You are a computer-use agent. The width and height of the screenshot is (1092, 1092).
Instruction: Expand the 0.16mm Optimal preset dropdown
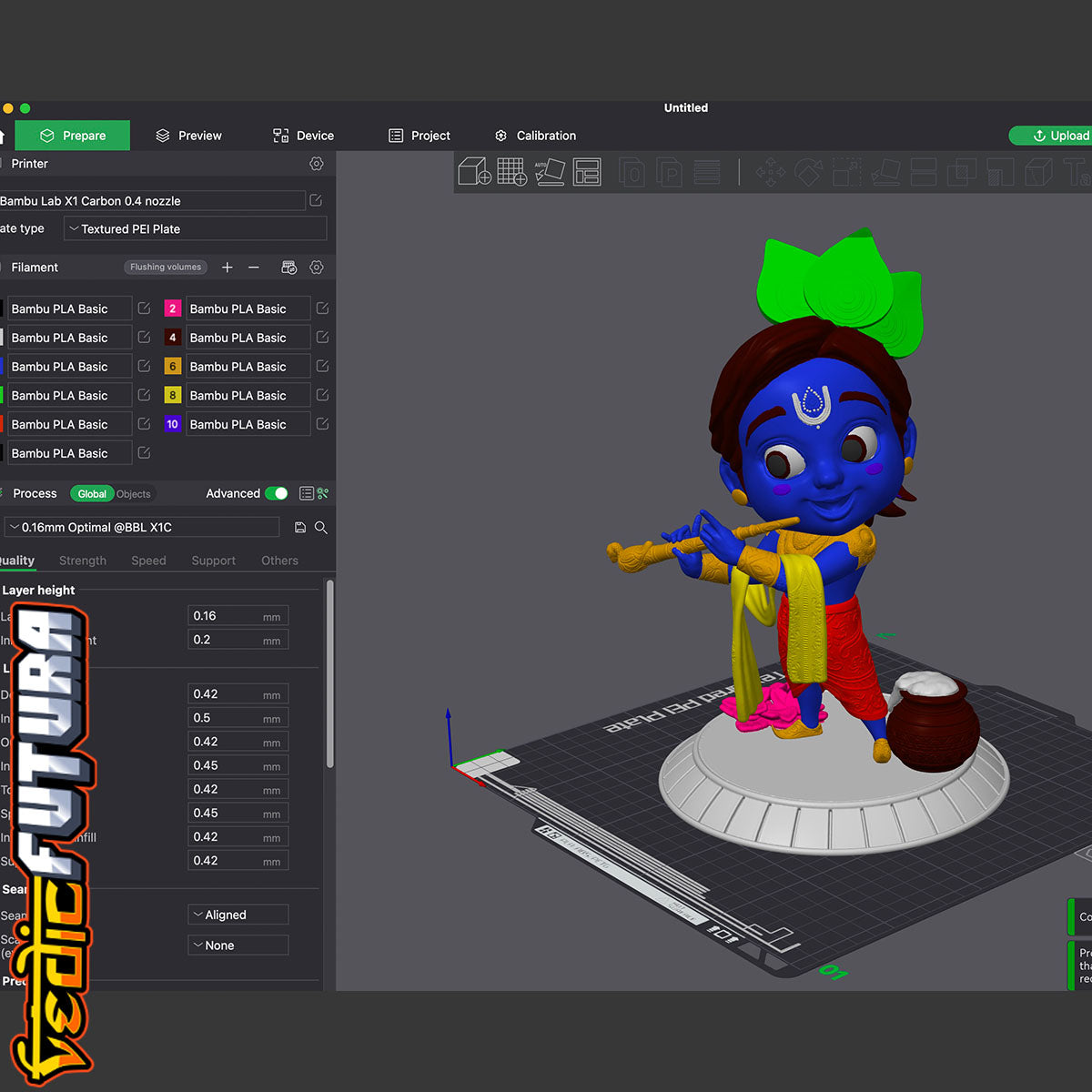click(142, 528)
